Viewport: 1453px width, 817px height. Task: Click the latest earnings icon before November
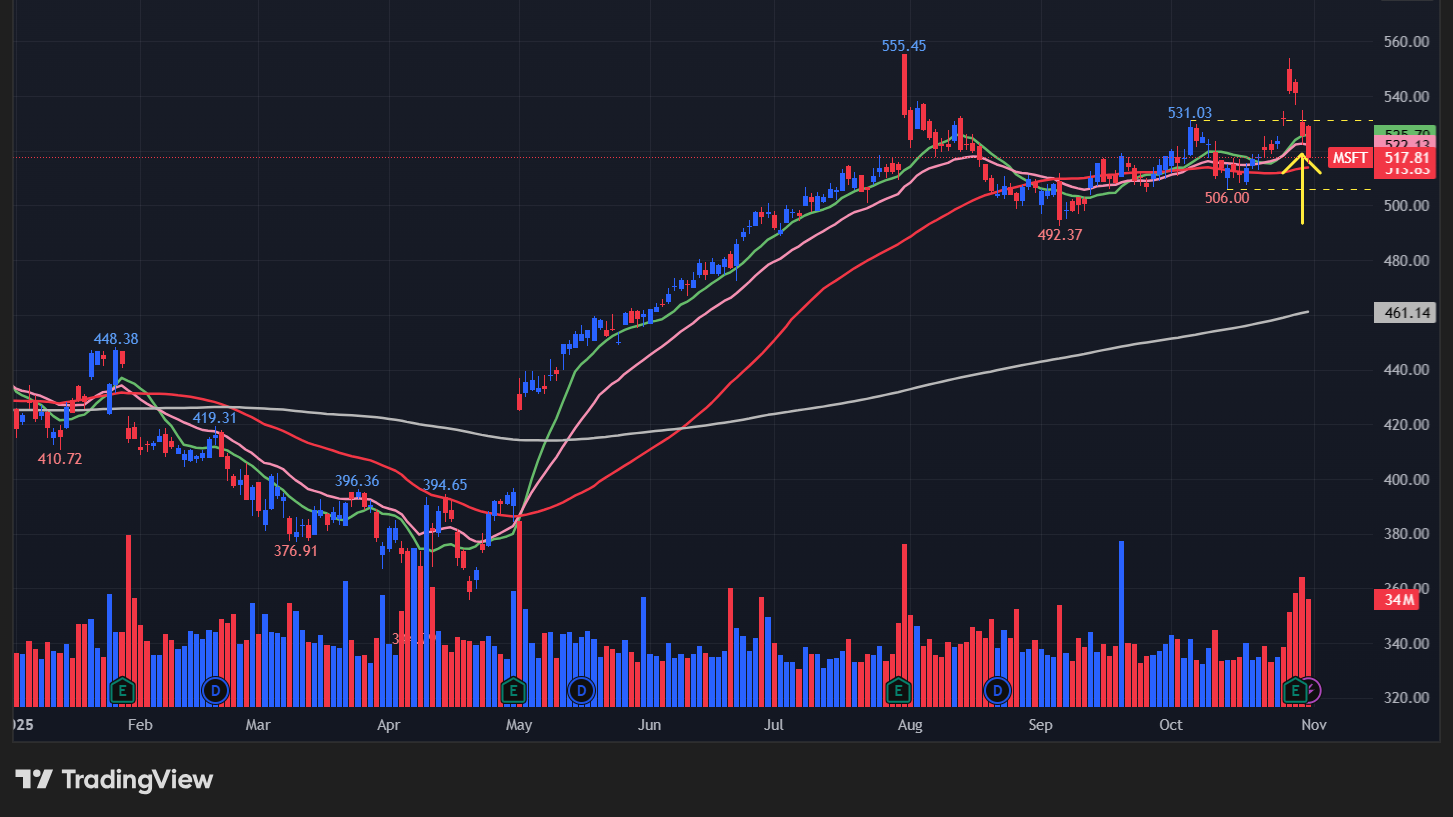click(x=1295, y=689)
